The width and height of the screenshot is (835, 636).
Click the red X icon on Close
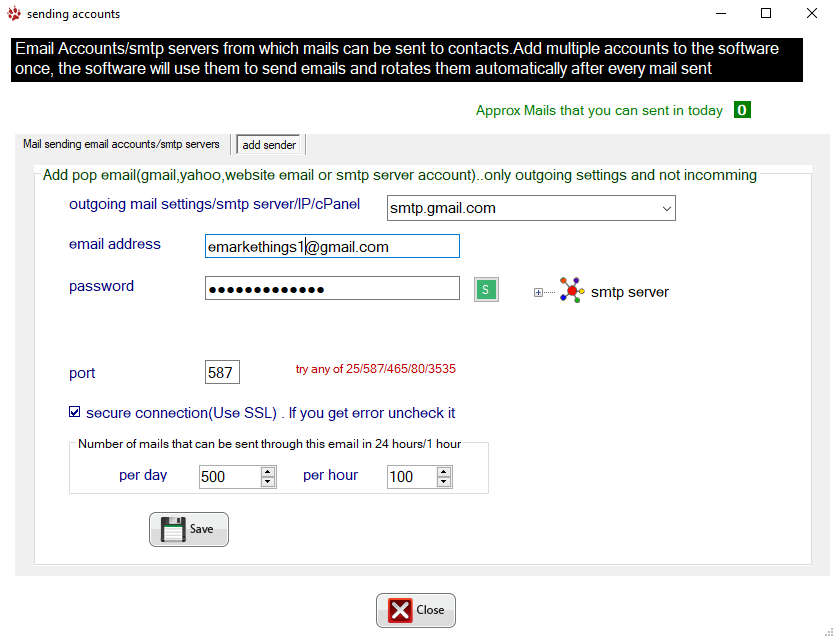pyautogui.click(x=400, y=610)
